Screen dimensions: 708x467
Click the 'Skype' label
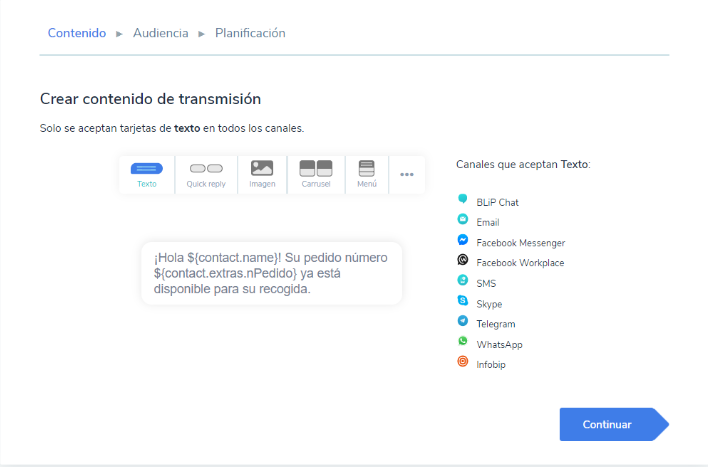489,304
